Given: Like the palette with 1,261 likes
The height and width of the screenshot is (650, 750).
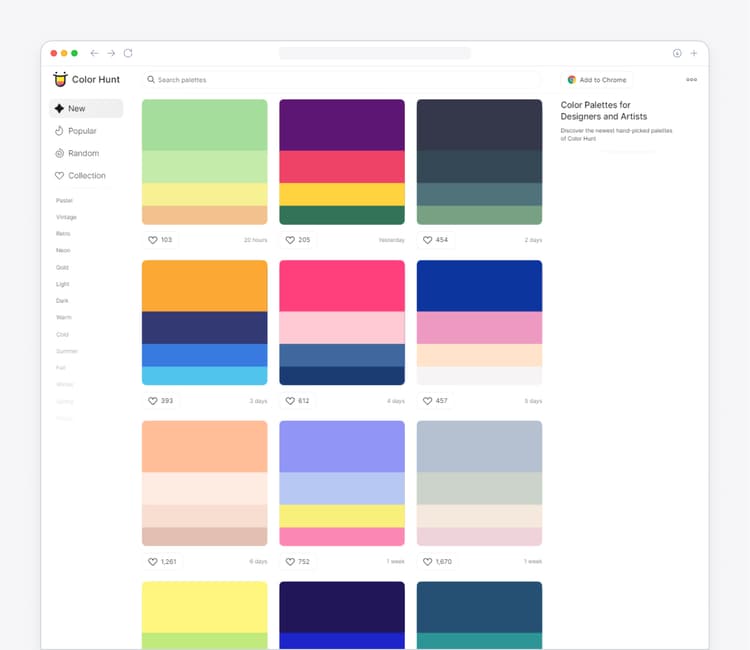Looking at the screenshot, I should point(153,562).
